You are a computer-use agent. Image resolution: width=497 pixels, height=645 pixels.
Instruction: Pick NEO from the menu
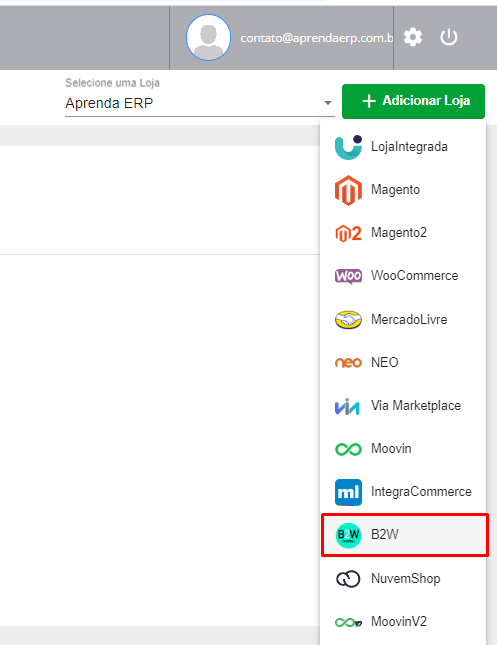pos(403,362)
